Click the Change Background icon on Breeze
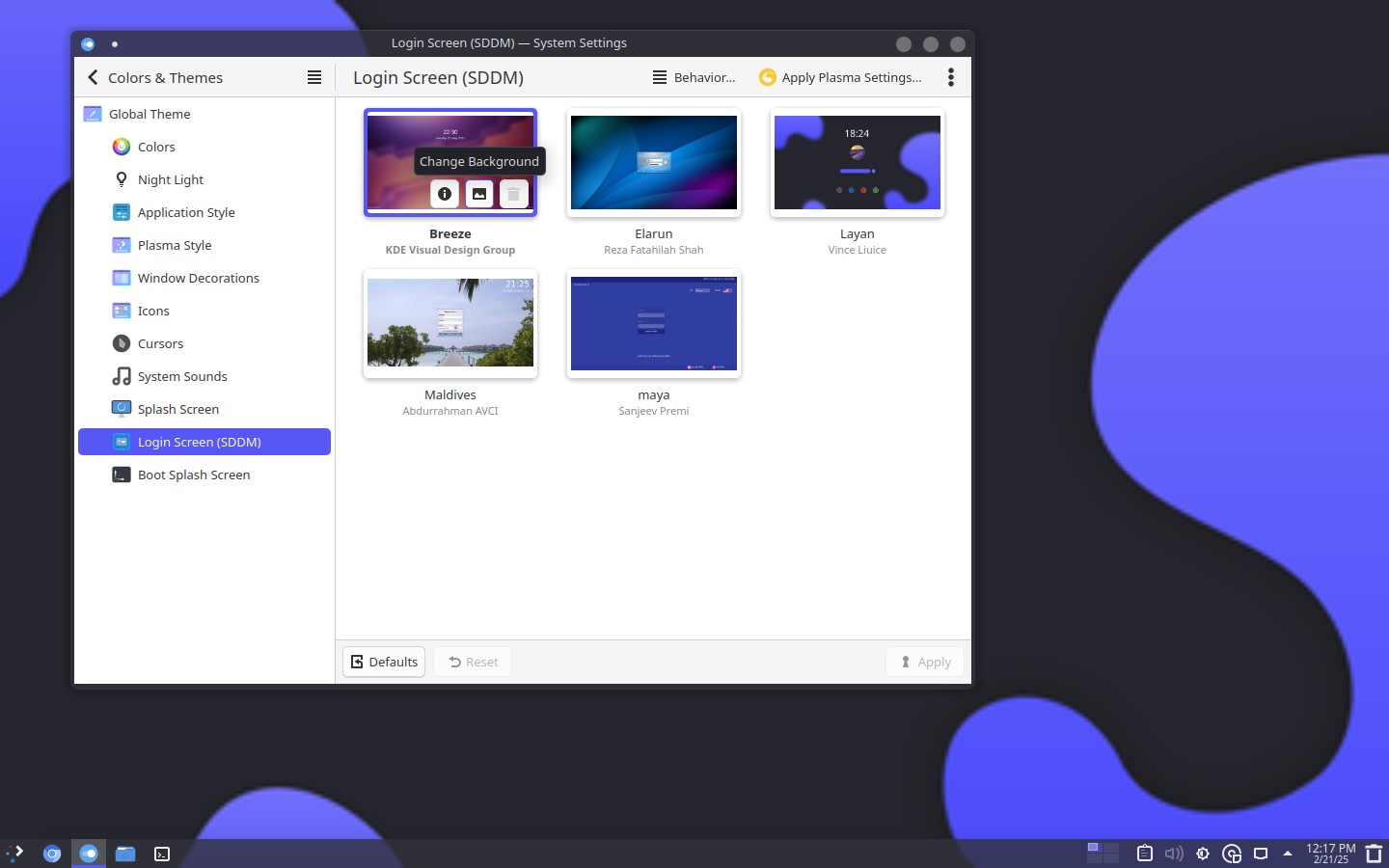Screen dimensions: 1389x868 pyautogui.click(x=479, y=194)
